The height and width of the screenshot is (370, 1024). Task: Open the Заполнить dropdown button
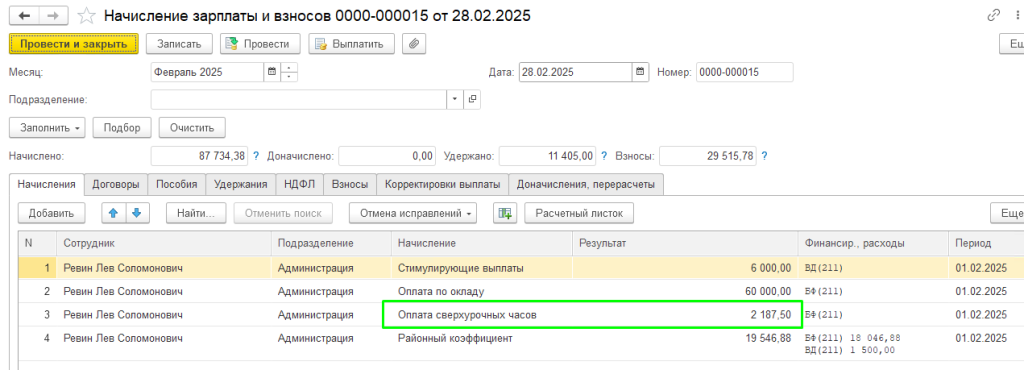tap(47, 128)
